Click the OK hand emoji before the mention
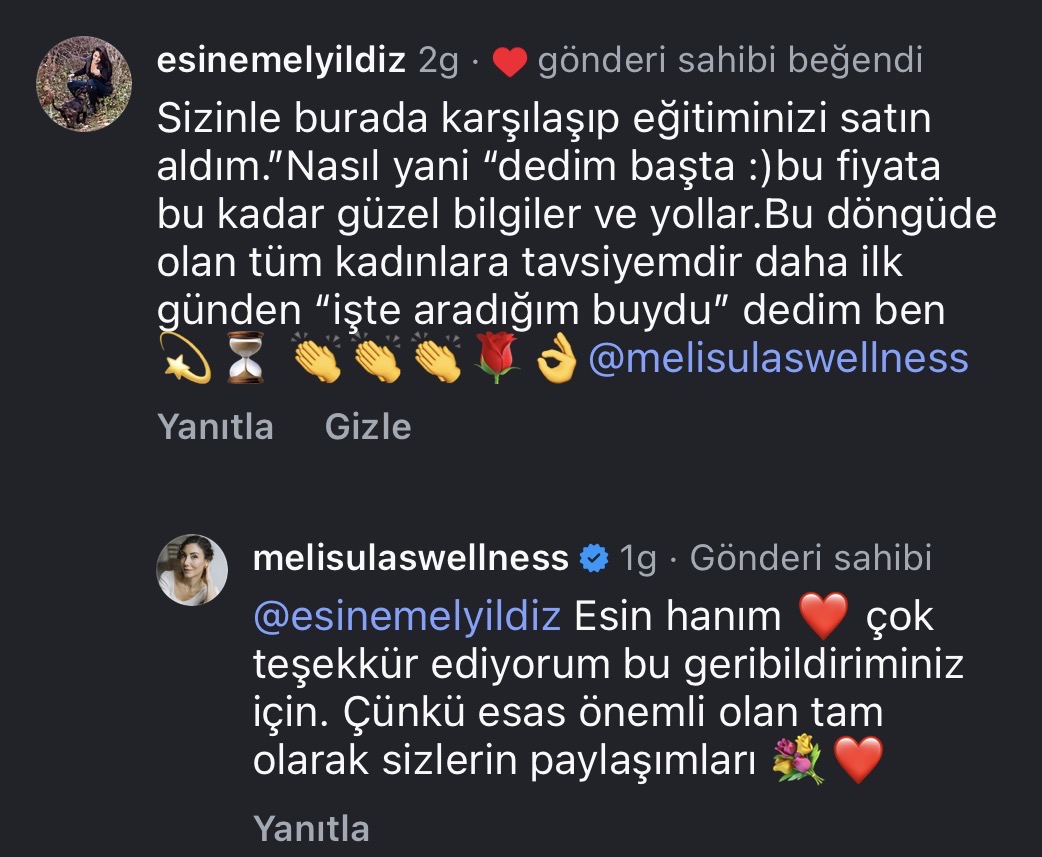 click(x=557, y=359)
